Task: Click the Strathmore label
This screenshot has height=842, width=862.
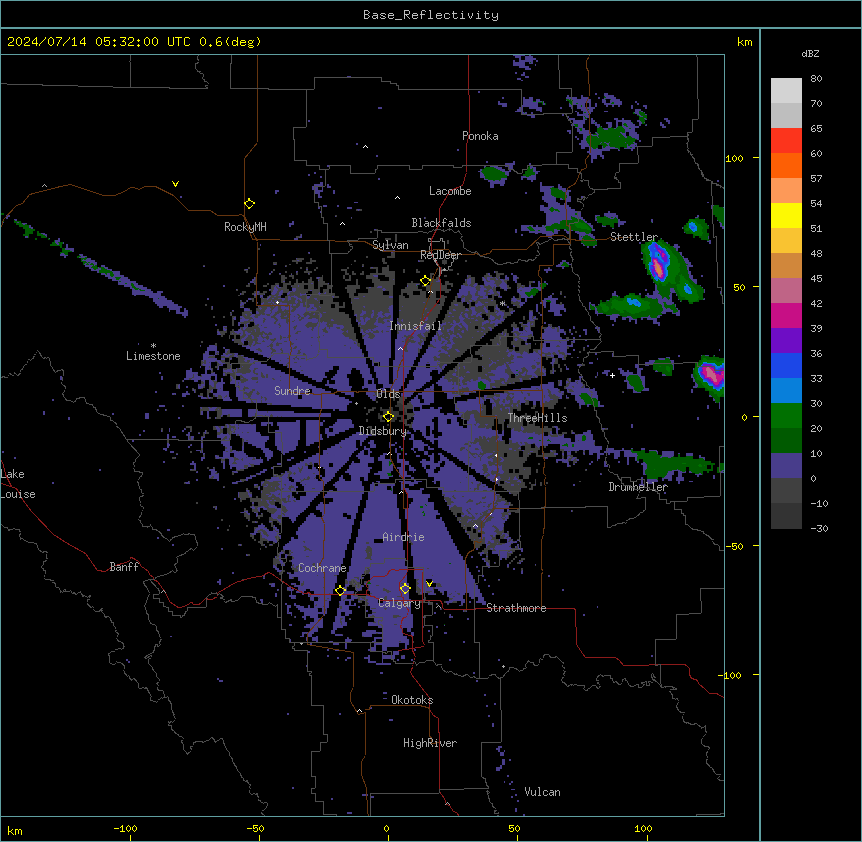Action: point(516,608)
